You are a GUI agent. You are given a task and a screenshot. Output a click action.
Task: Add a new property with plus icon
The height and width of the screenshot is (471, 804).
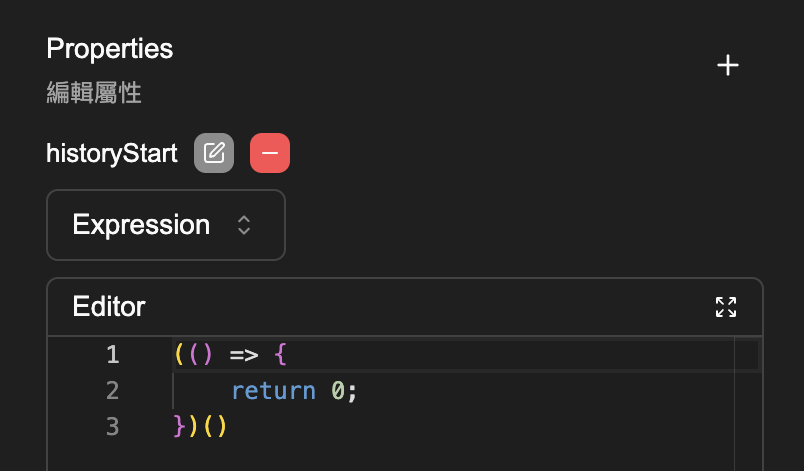pos(728,66)
